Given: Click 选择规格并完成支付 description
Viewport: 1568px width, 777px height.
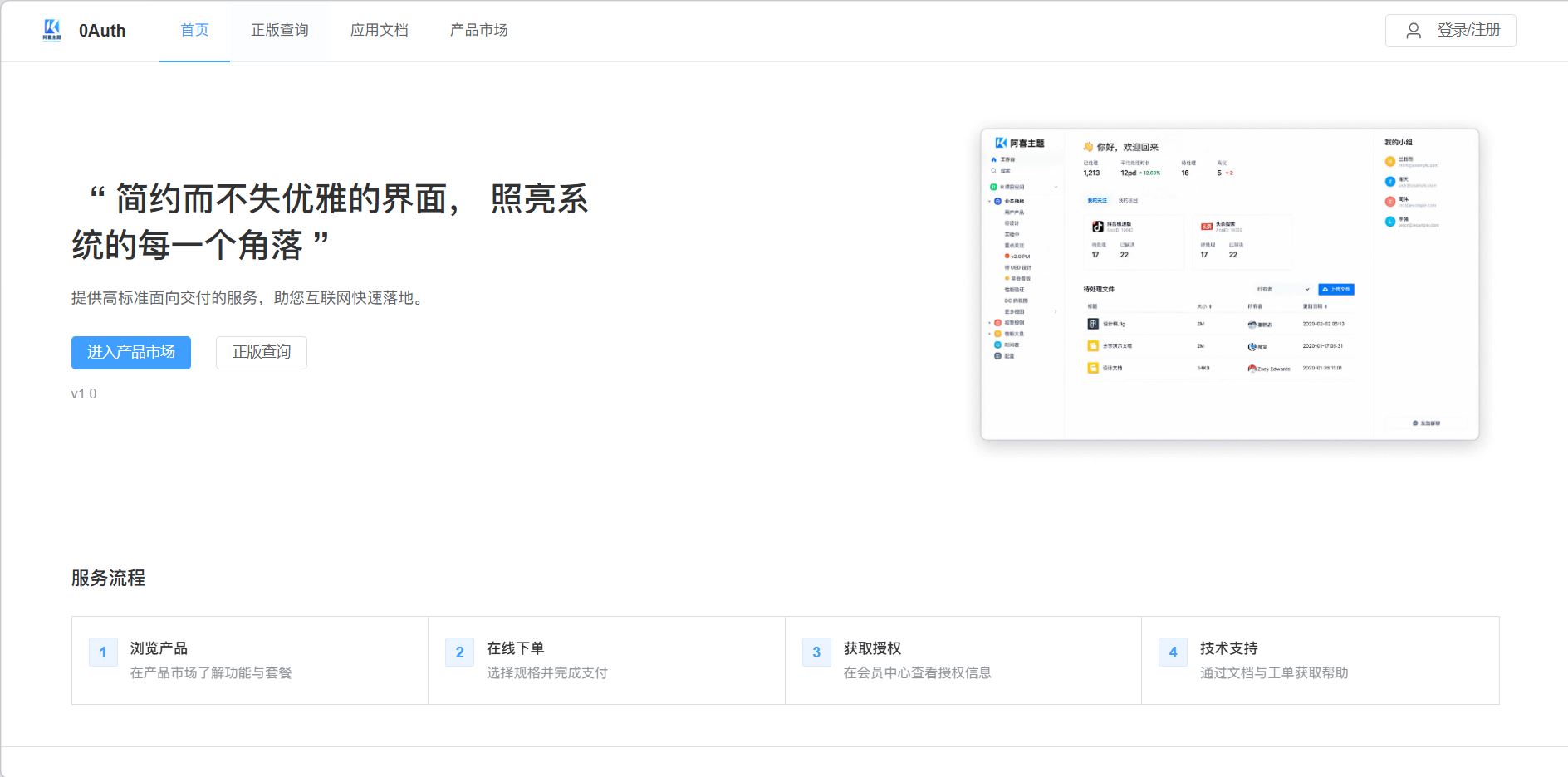Looking at the screenshot, I should [x=547, y=673].
